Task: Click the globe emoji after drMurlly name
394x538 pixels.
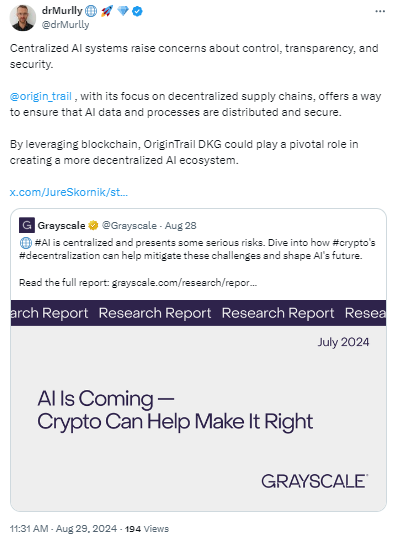Action: [91, 11]
